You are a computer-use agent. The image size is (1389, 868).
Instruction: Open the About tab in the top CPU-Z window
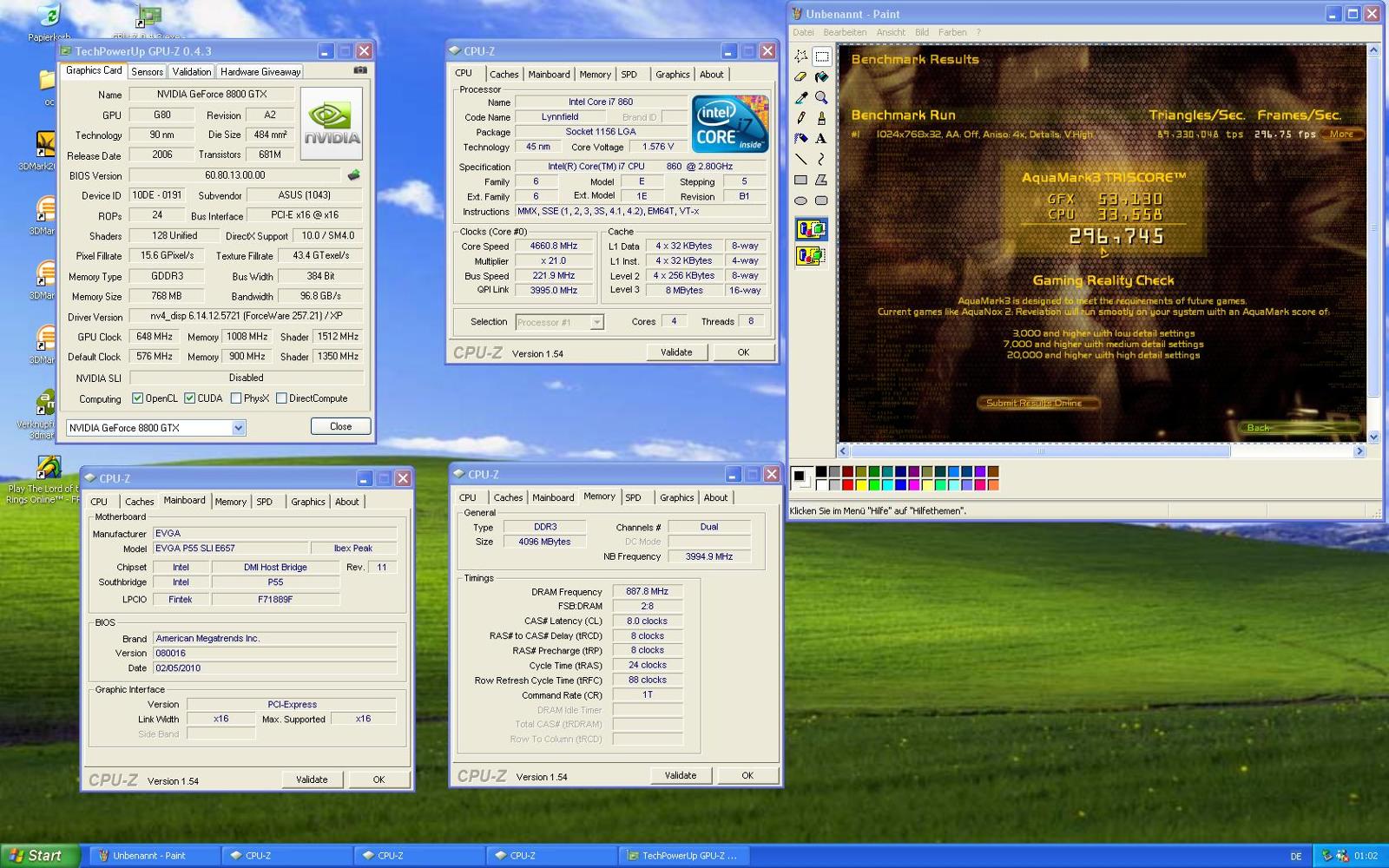712,75
